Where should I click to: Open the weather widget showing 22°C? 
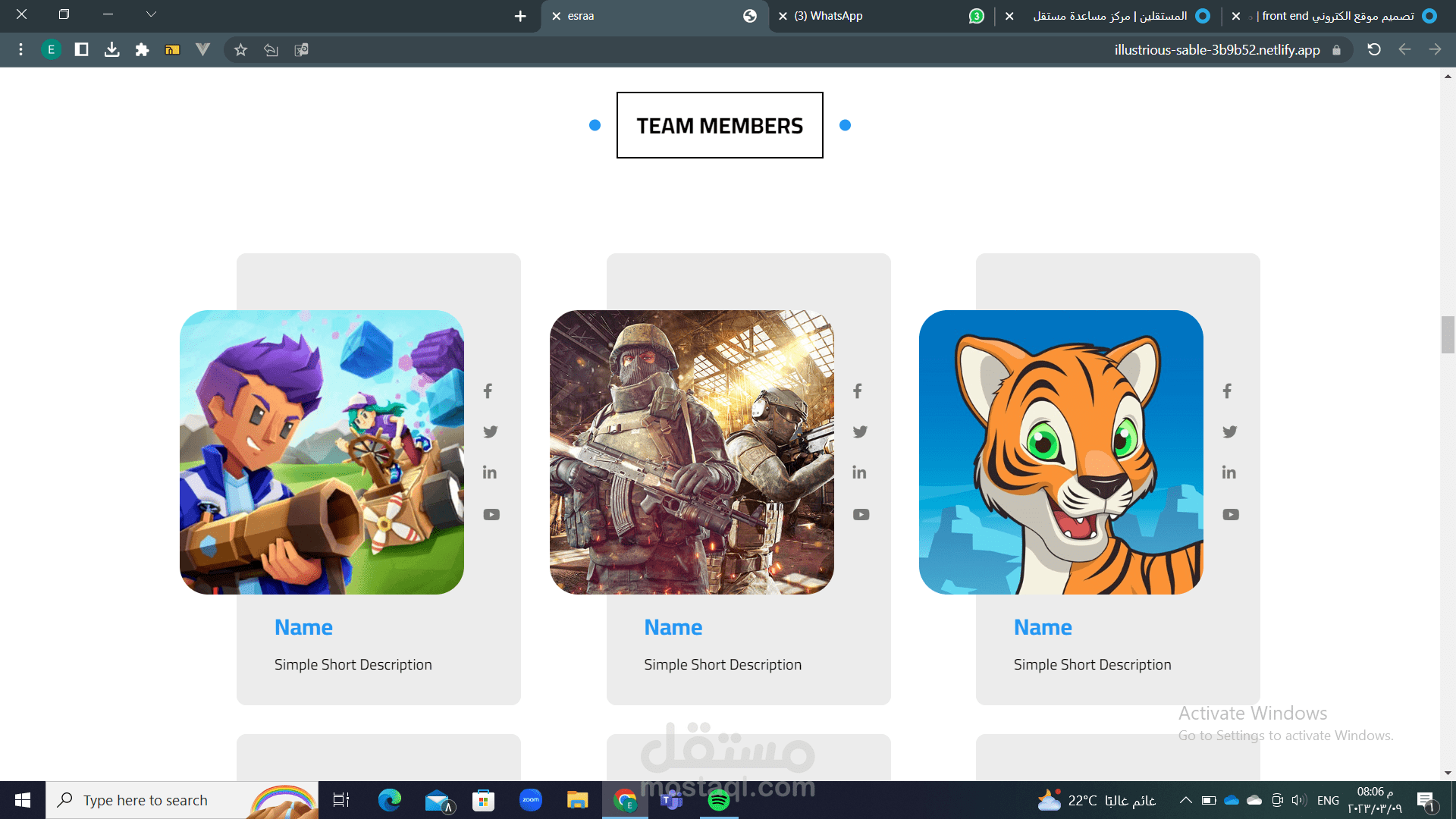[1097, 800]
